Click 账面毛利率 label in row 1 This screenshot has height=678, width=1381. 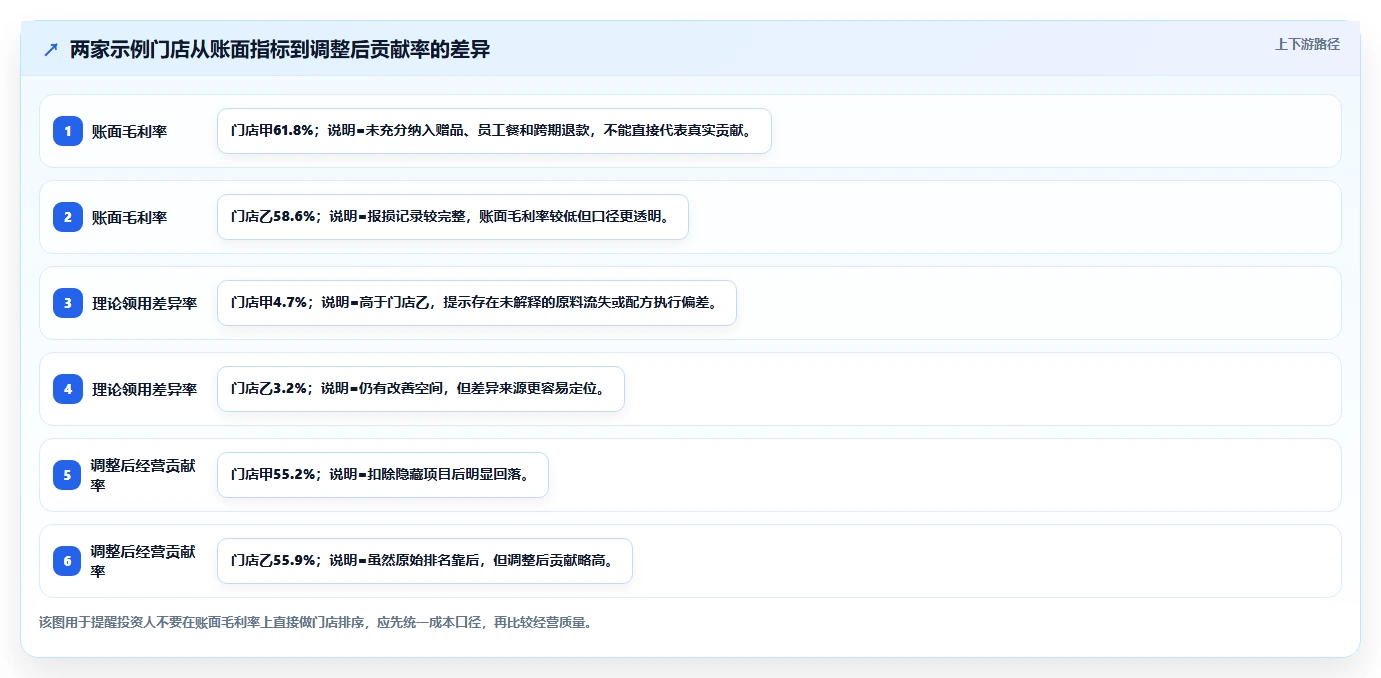(x=130, y=131)
